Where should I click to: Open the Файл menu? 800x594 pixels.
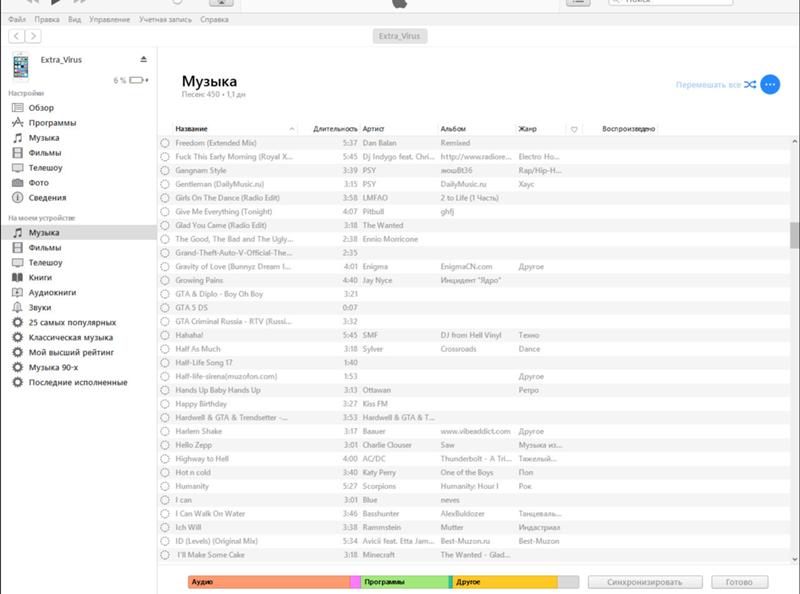17,19
